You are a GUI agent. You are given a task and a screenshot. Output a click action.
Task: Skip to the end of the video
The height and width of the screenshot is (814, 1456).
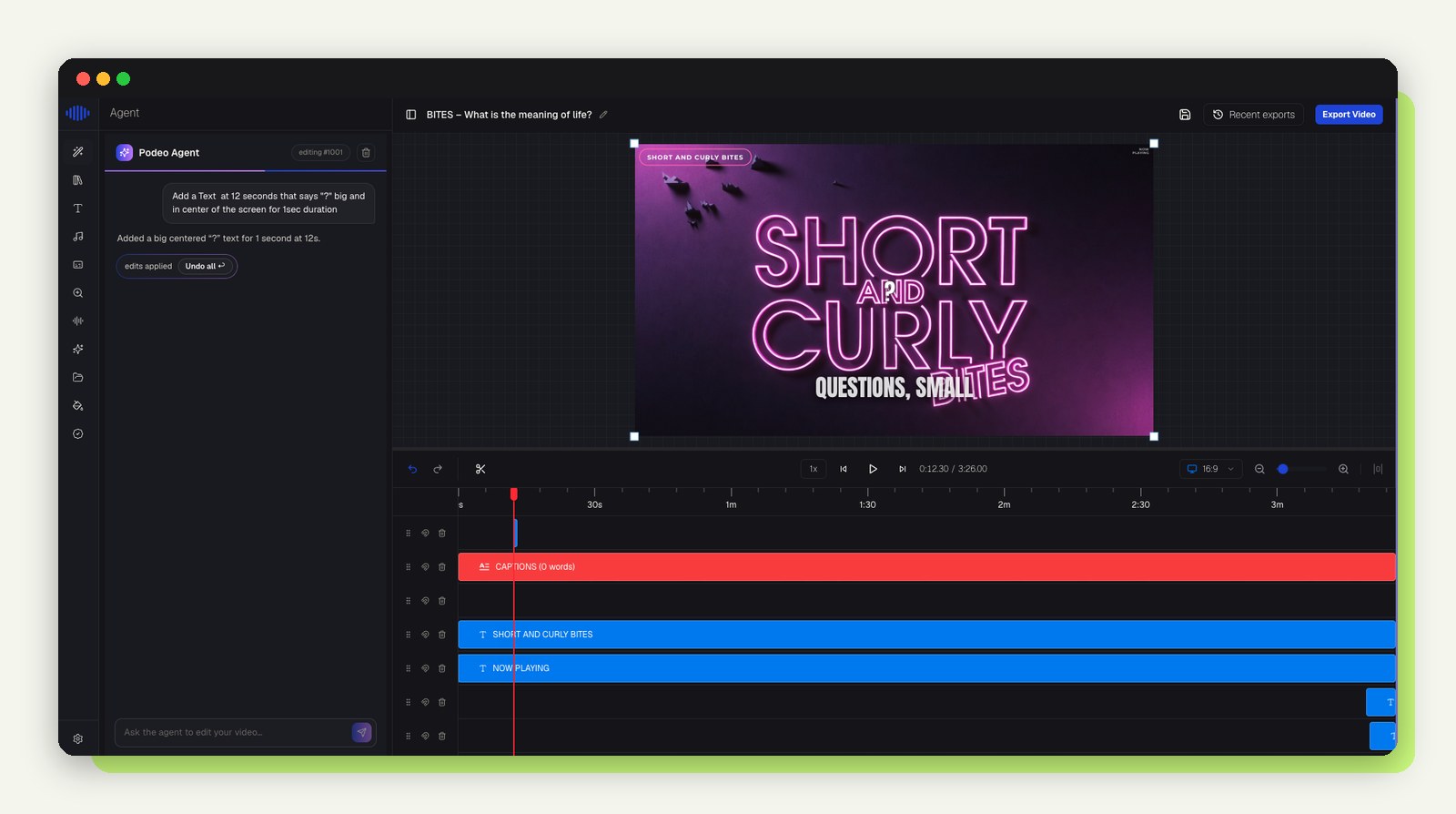pos(902,469)
